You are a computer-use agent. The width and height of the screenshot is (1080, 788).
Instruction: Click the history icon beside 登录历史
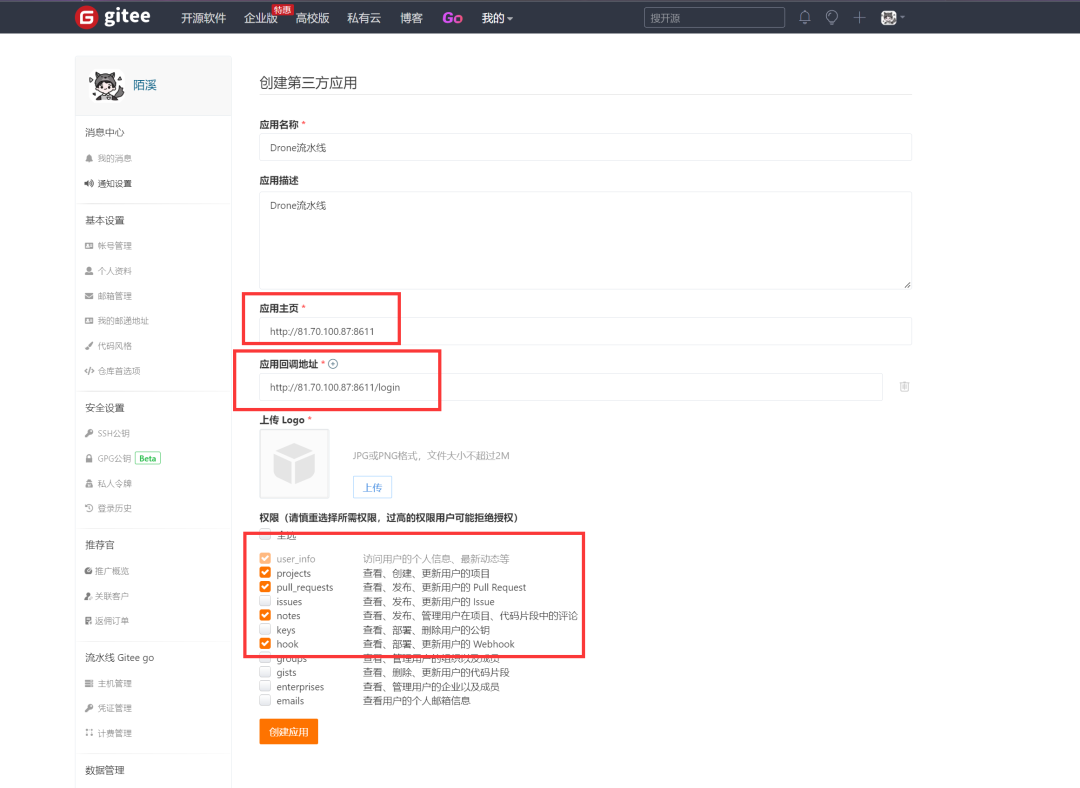click(89, 508)
